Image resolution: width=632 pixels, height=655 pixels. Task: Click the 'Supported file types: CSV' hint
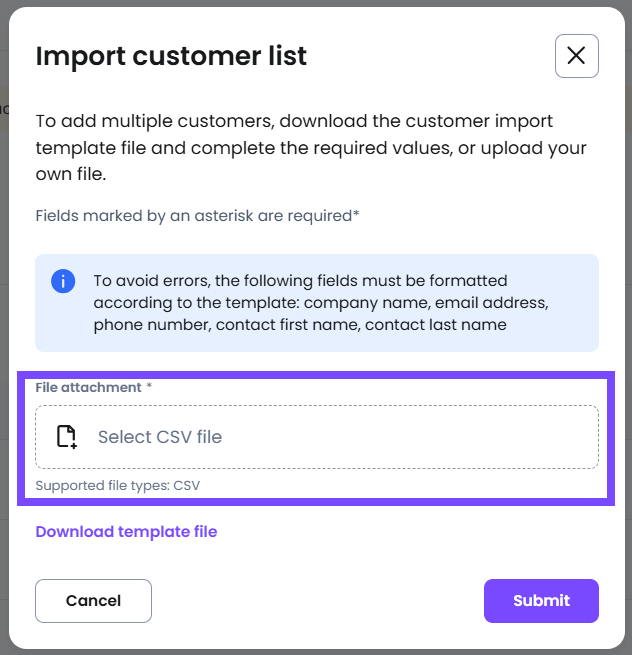tap(118, 485)
